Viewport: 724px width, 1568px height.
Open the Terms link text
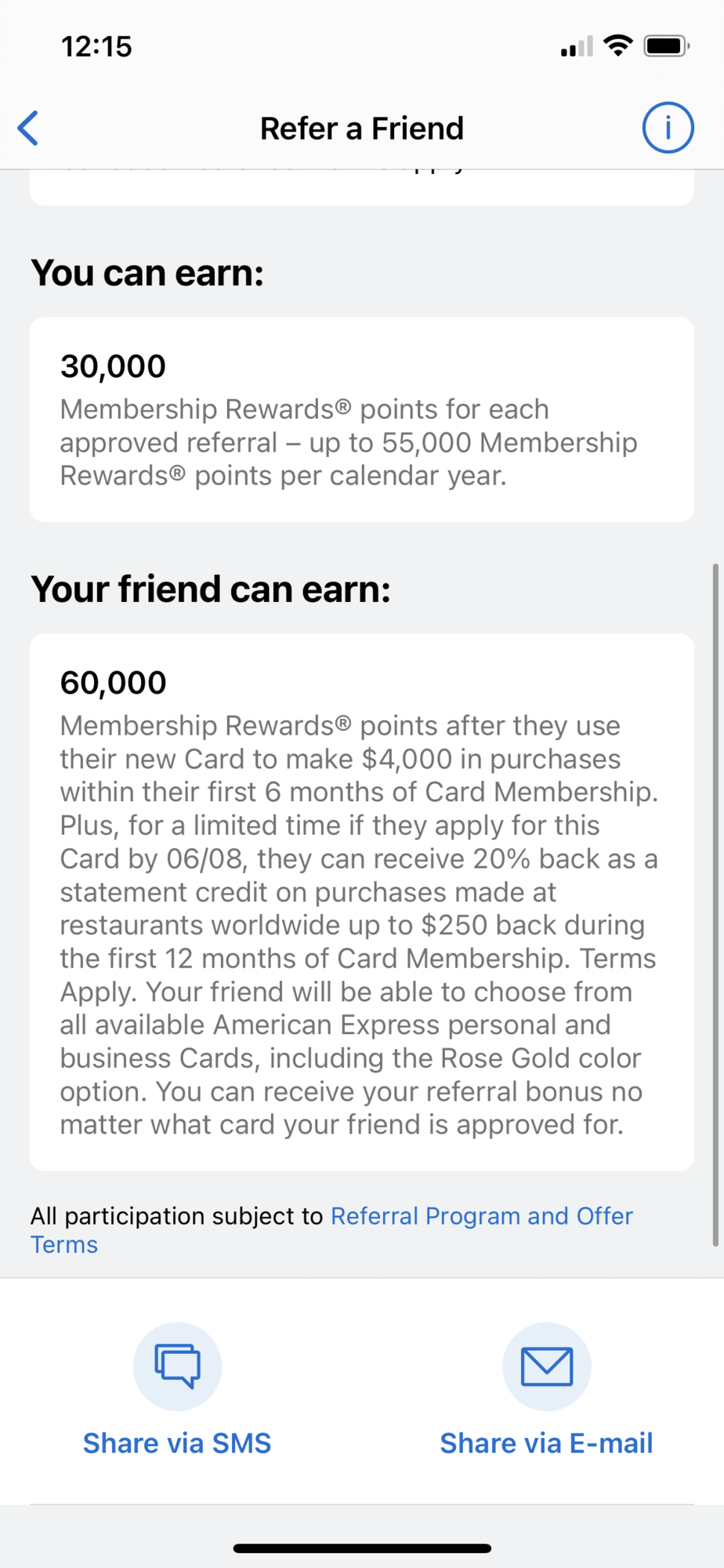64,1245
